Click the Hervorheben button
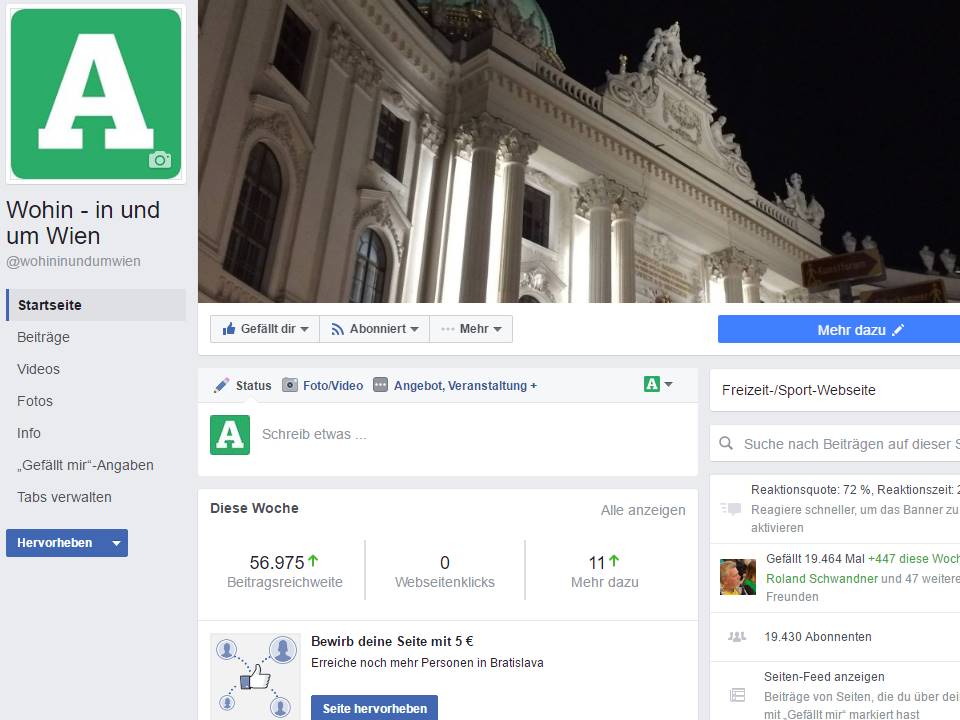 pos(54,543)
